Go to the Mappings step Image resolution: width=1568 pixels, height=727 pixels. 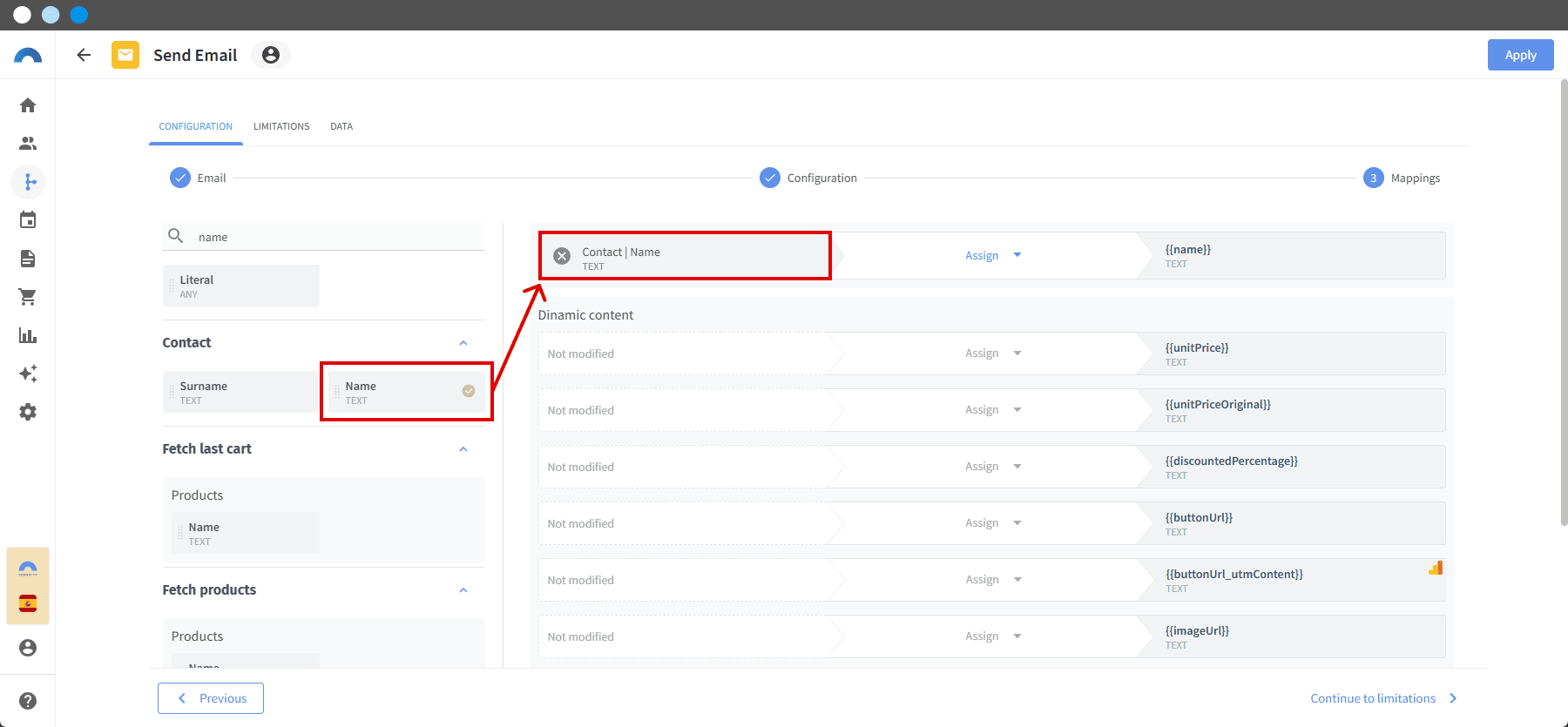(1402, 178)
